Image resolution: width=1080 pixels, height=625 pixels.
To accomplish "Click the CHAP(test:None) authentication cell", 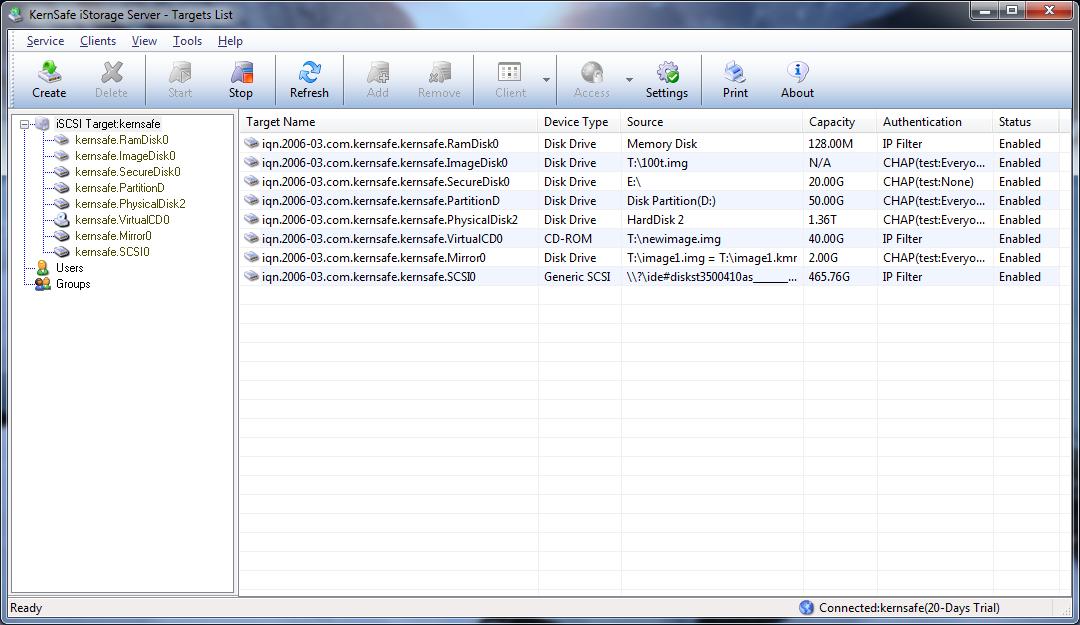I will [928, 182].
